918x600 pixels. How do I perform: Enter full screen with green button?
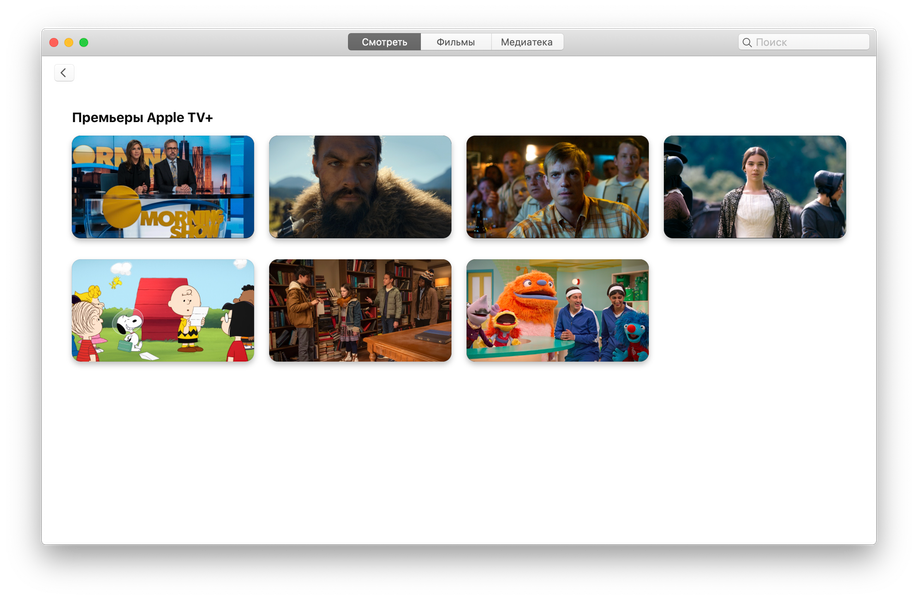84,42
